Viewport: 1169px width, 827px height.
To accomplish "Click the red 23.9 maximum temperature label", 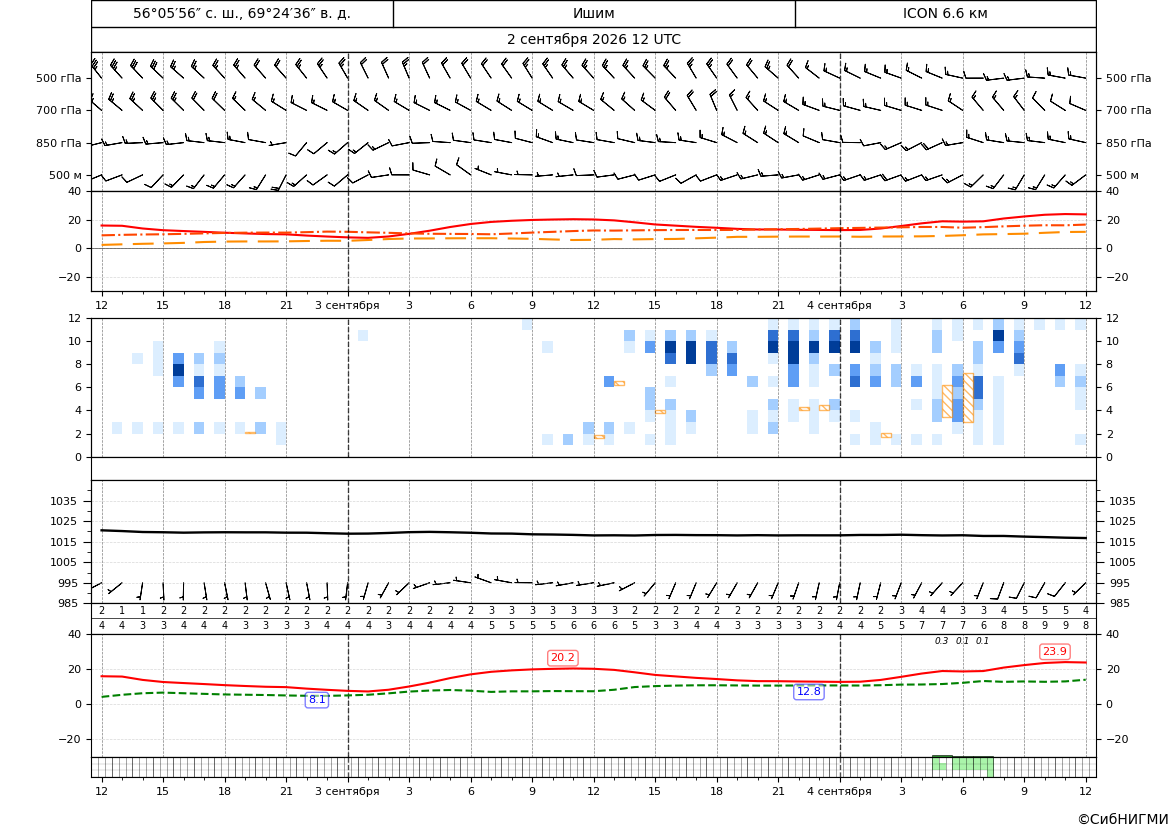I will click(1054, 651).
